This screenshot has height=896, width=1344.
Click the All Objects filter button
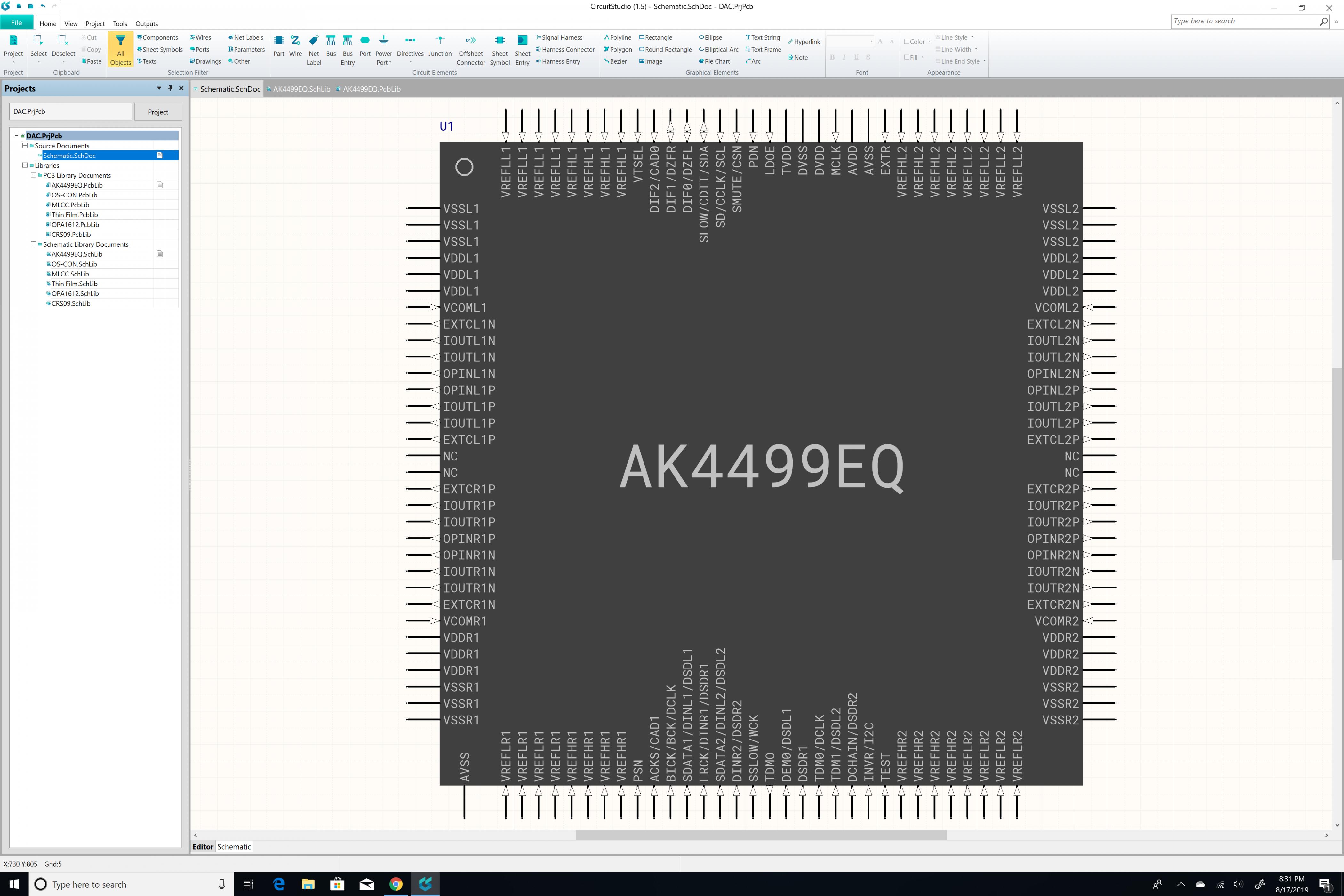coord(120,50)
